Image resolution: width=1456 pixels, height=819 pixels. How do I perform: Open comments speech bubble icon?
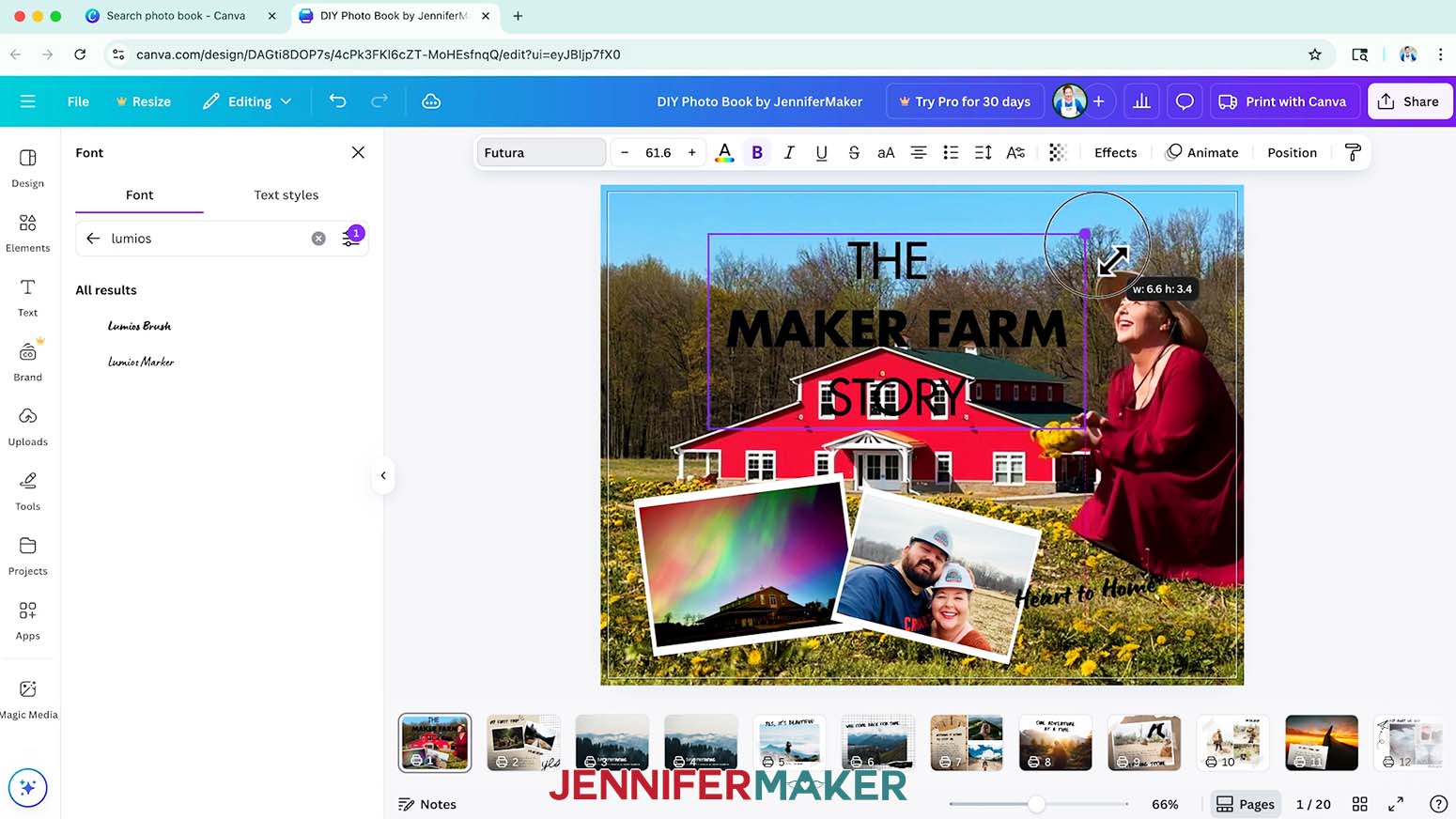pyautogui.click(x=1185, y=101)
